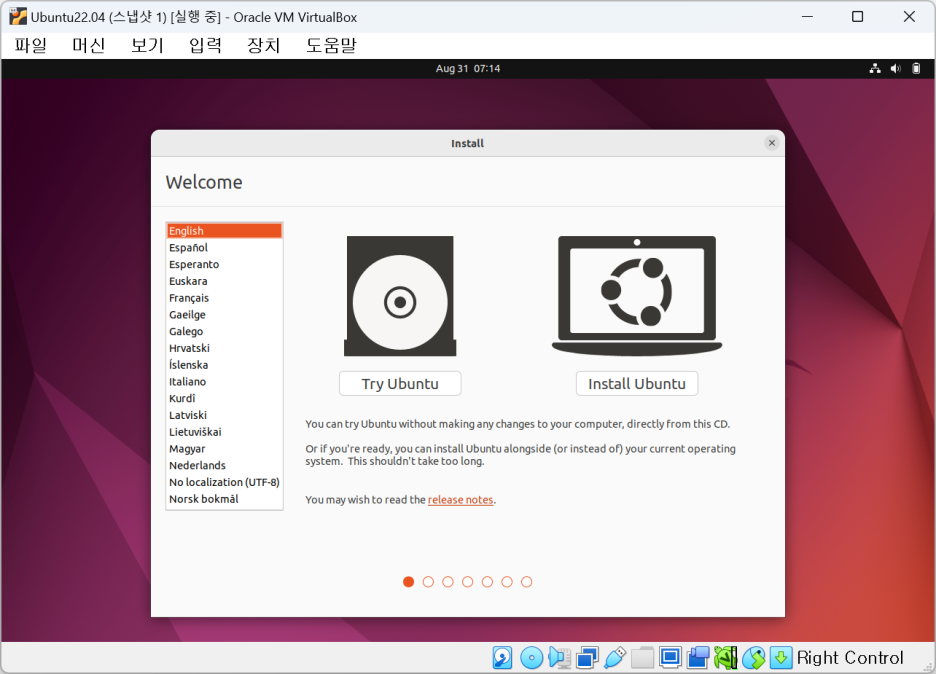Select Euskara in the language list

(x=224, y=281)
